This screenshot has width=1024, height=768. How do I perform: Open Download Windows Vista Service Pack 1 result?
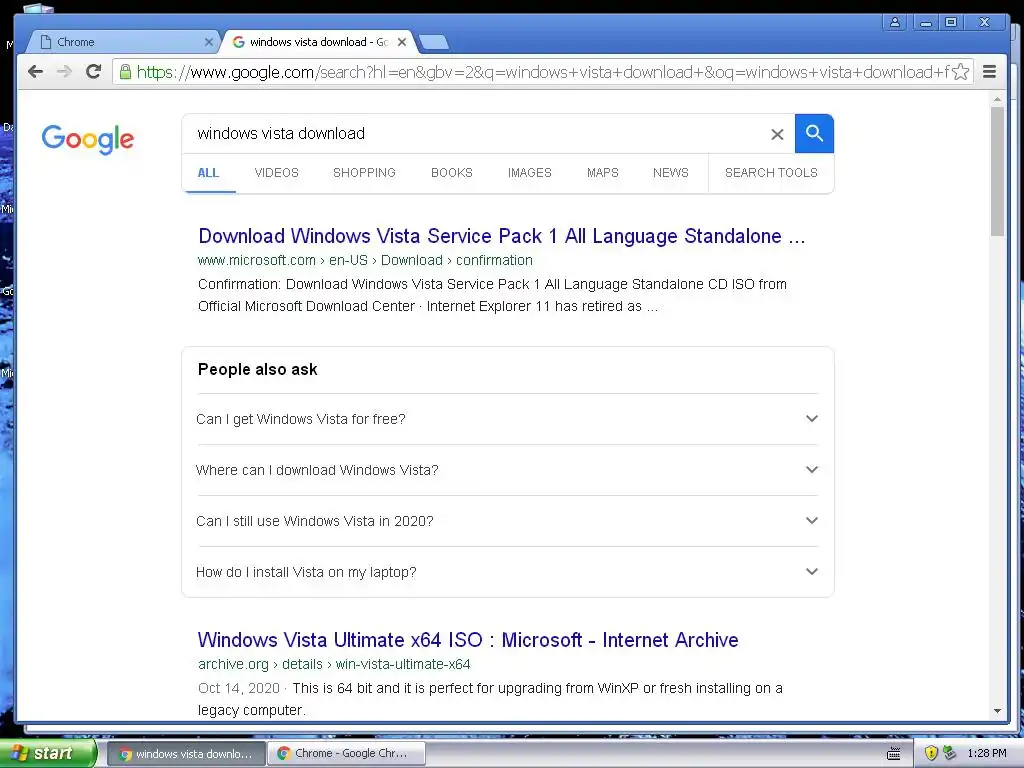[502, 236]
